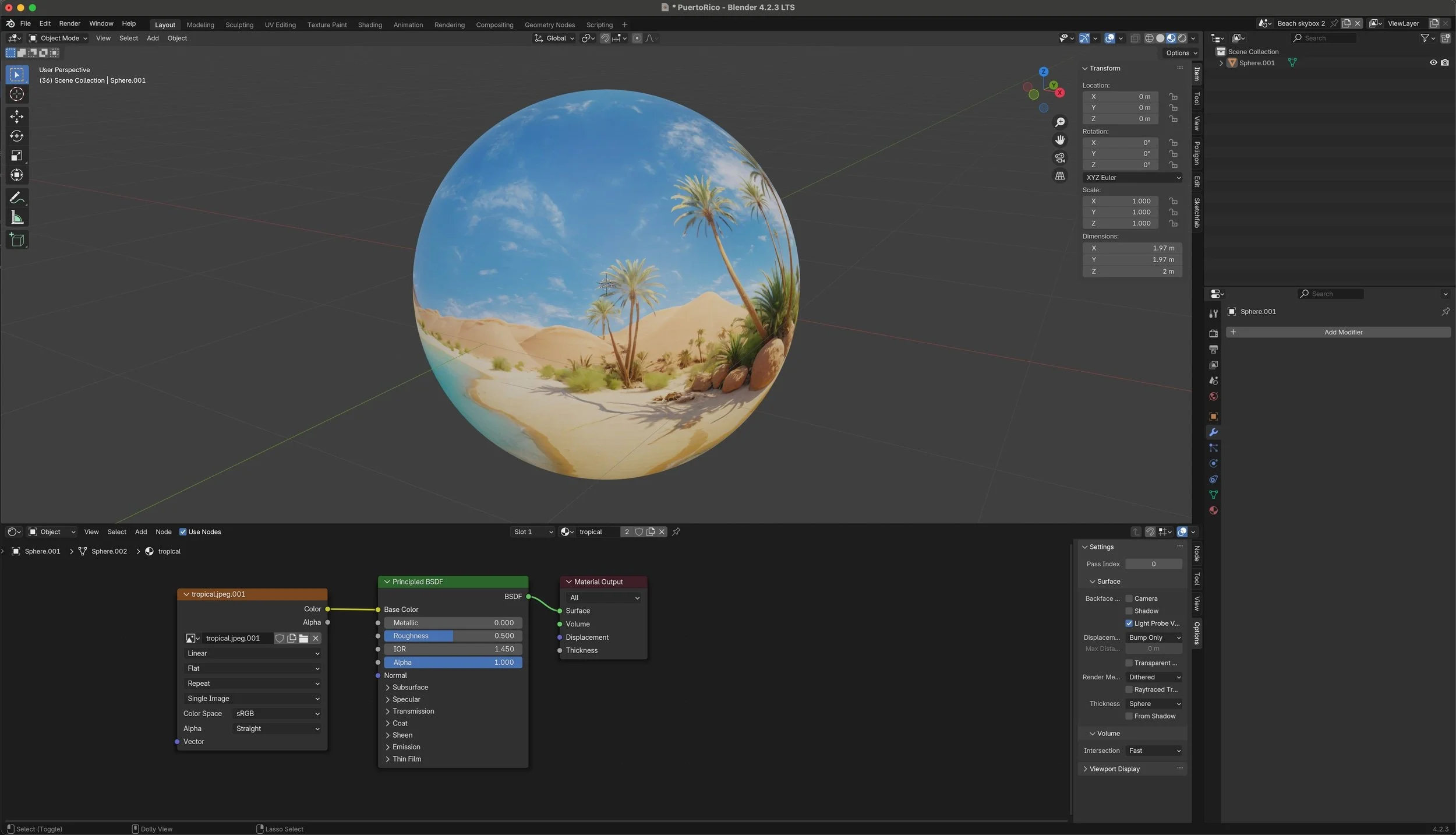Image resolution: width=1456 pixels, height=835 pixels.
Task: Click the material user count 2 button
Action: click(627, 531)
